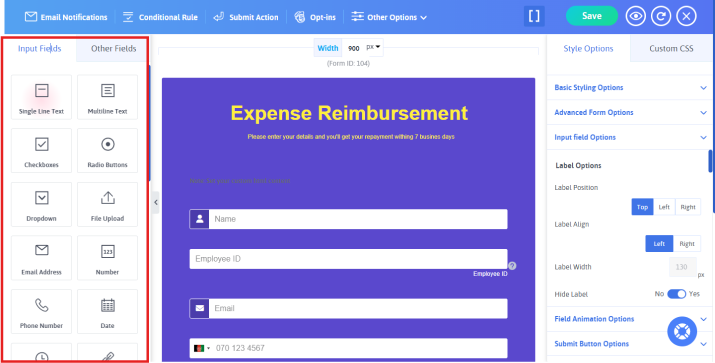Screen dimensions: 715x363
Task: Preview the form with the eye icon
Action: (x=635, y=16)
